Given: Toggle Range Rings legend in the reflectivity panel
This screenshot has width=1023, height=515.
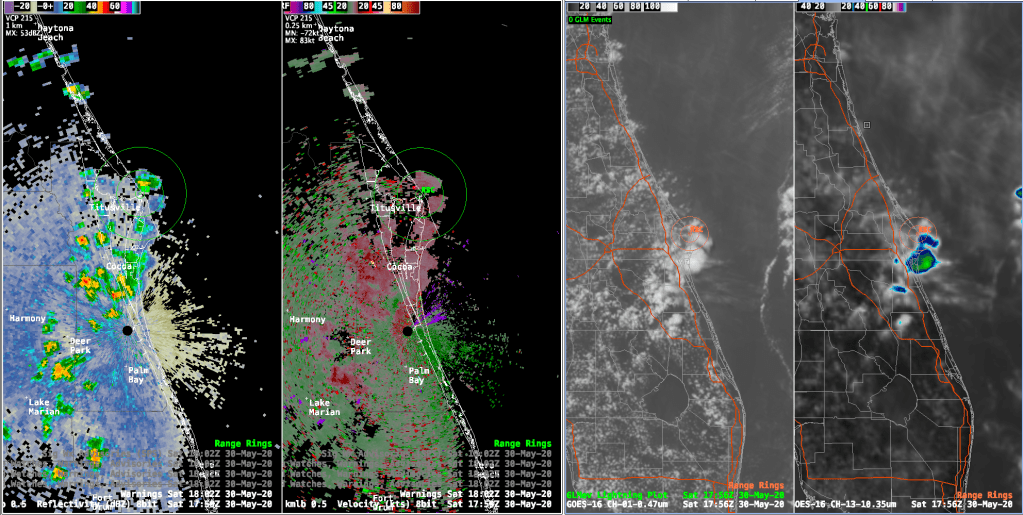Looking at the screenshot, I should tap(522, 443).
